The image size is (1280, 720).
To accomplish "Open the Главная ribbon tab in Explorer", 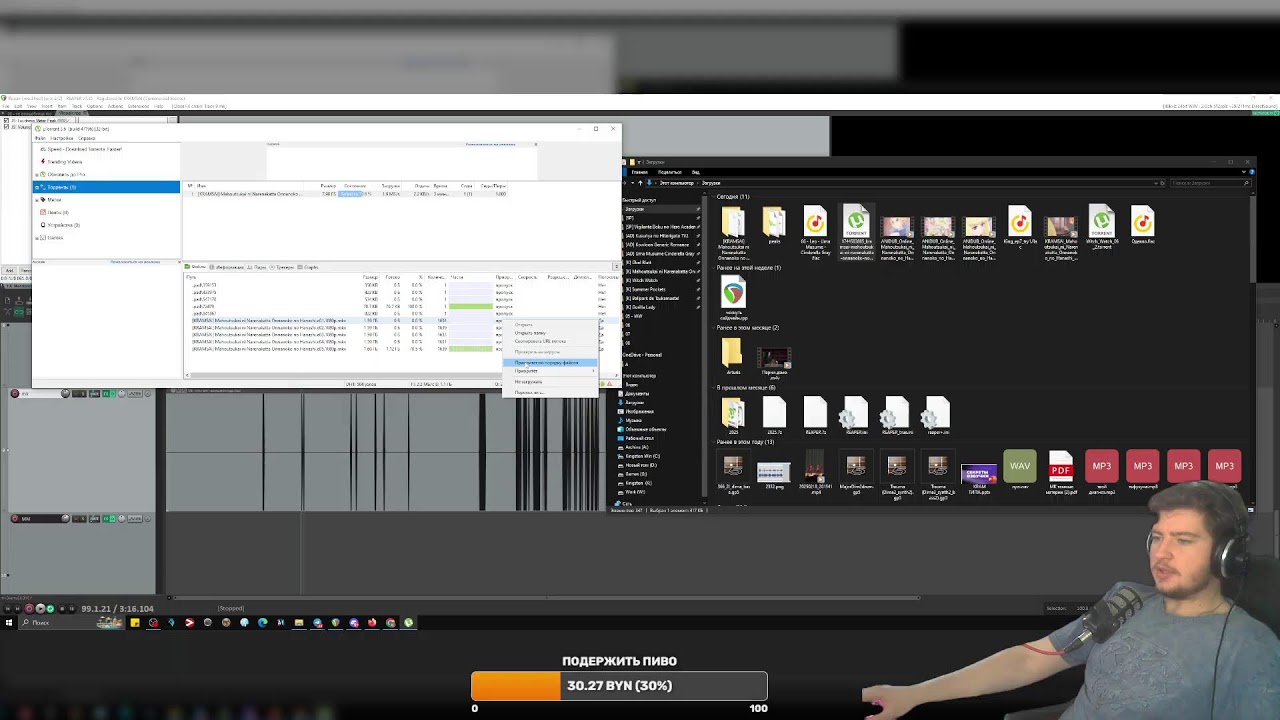I will [640, 172].
